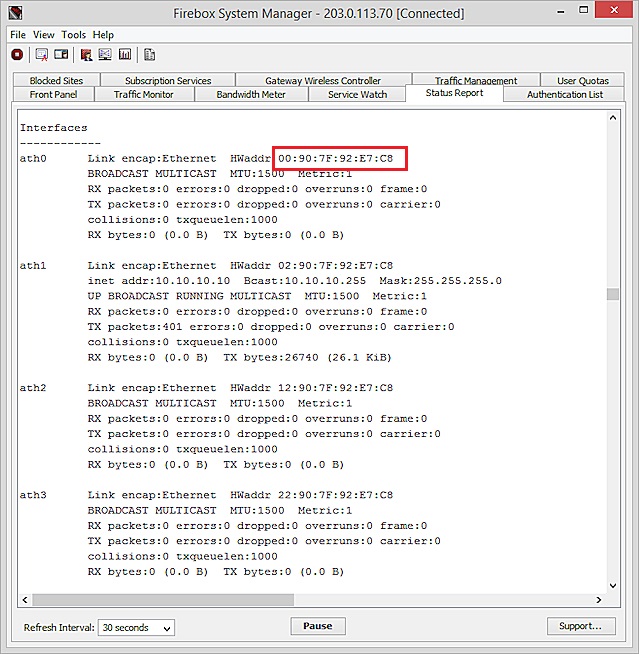Switch to the Subscription Services tab
This screenshot has height=654, width=639.
(168, 80)
